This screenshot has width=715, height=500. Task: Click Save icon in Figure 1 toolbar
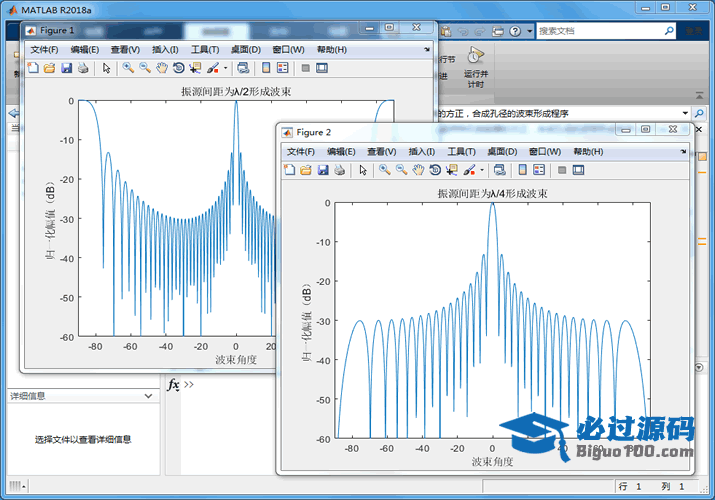(67, 68)
